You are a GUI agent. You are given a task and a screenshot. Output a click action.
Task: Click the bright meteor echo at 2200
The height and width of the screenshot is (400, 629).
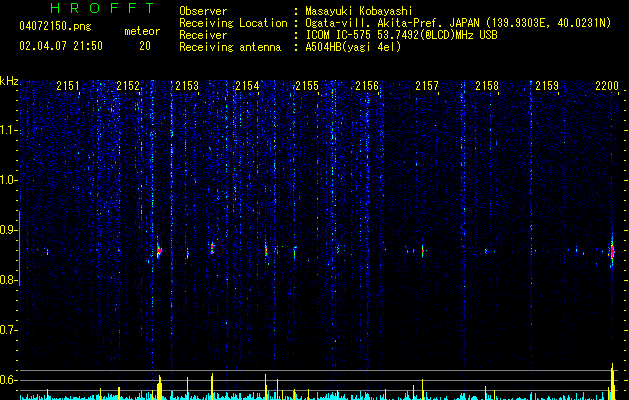pos(612,252)
